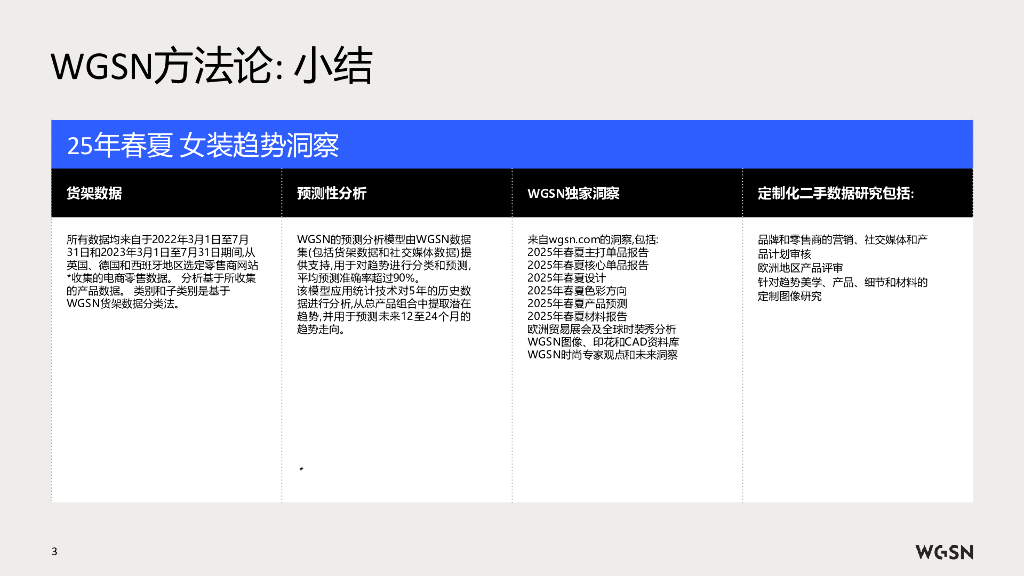This screenshot has width=1024, height=576.
Task: Click the 2025年春夏材料报告 line
Action: (577, 316)
